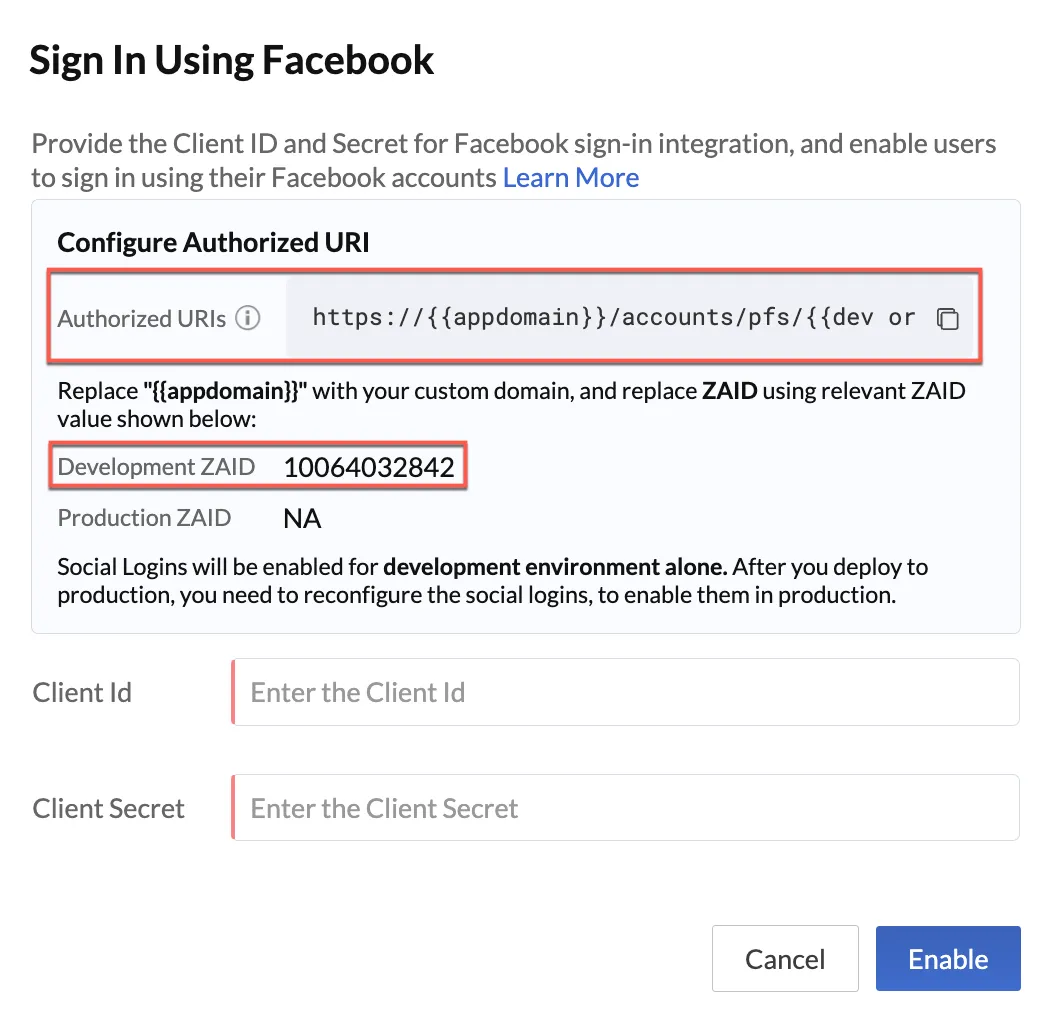Viewport: 1052px width, 1024px height.
Task: Copy the Authorized URI to clipboard
Action: pos(947,318)
